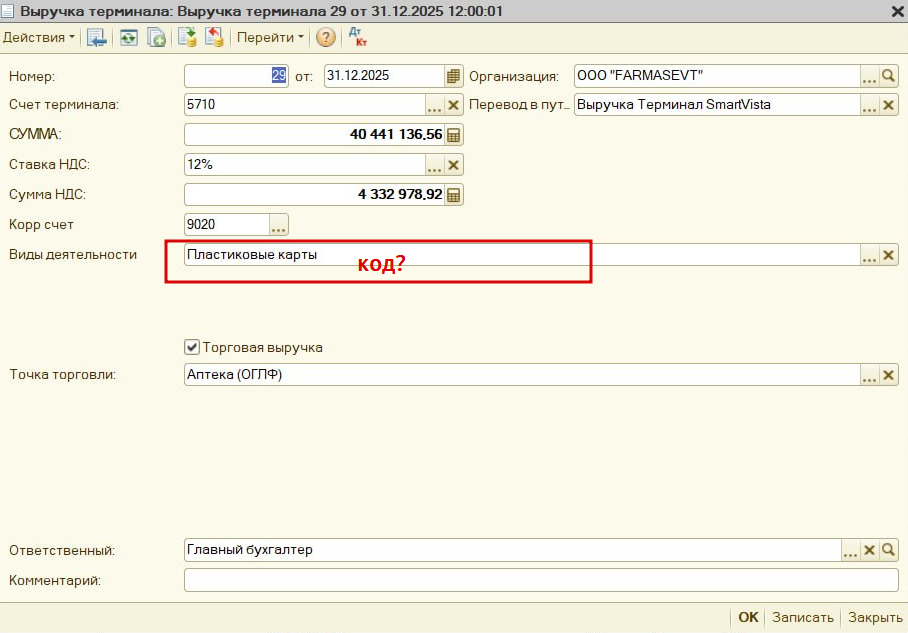Image resolution: width=908 pixels, height=633 pixels.
Task: Click the Точка торговли field Аптека (ОГЛФ)
Action: (522, 375)
